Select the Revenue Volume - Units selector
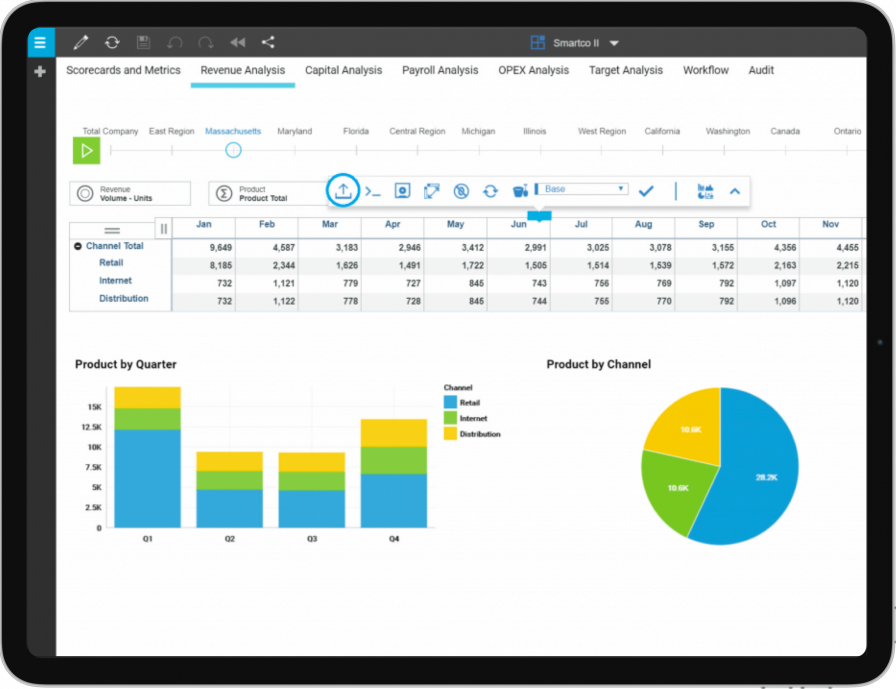The width and height of the screenshot is (896, 689). (x=129, y=193)
